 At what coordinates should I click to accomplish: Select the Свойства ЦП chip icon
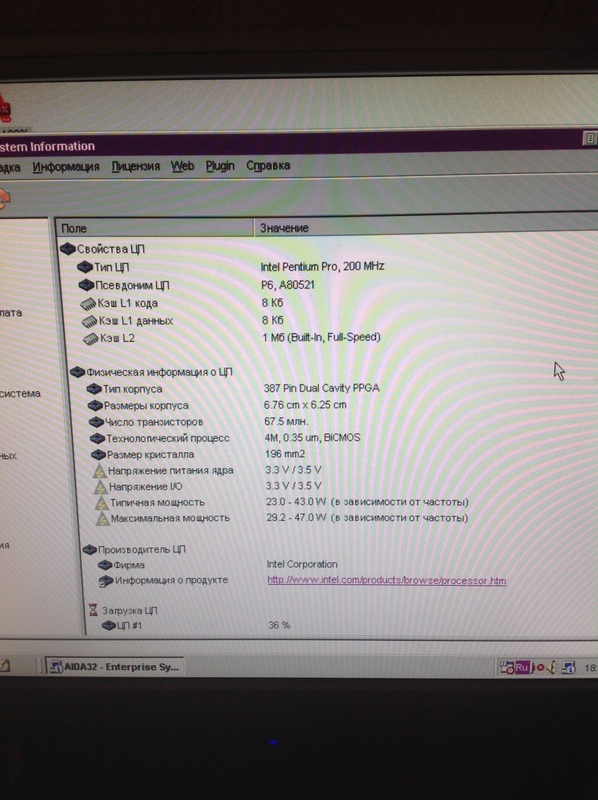pos(67,249)
